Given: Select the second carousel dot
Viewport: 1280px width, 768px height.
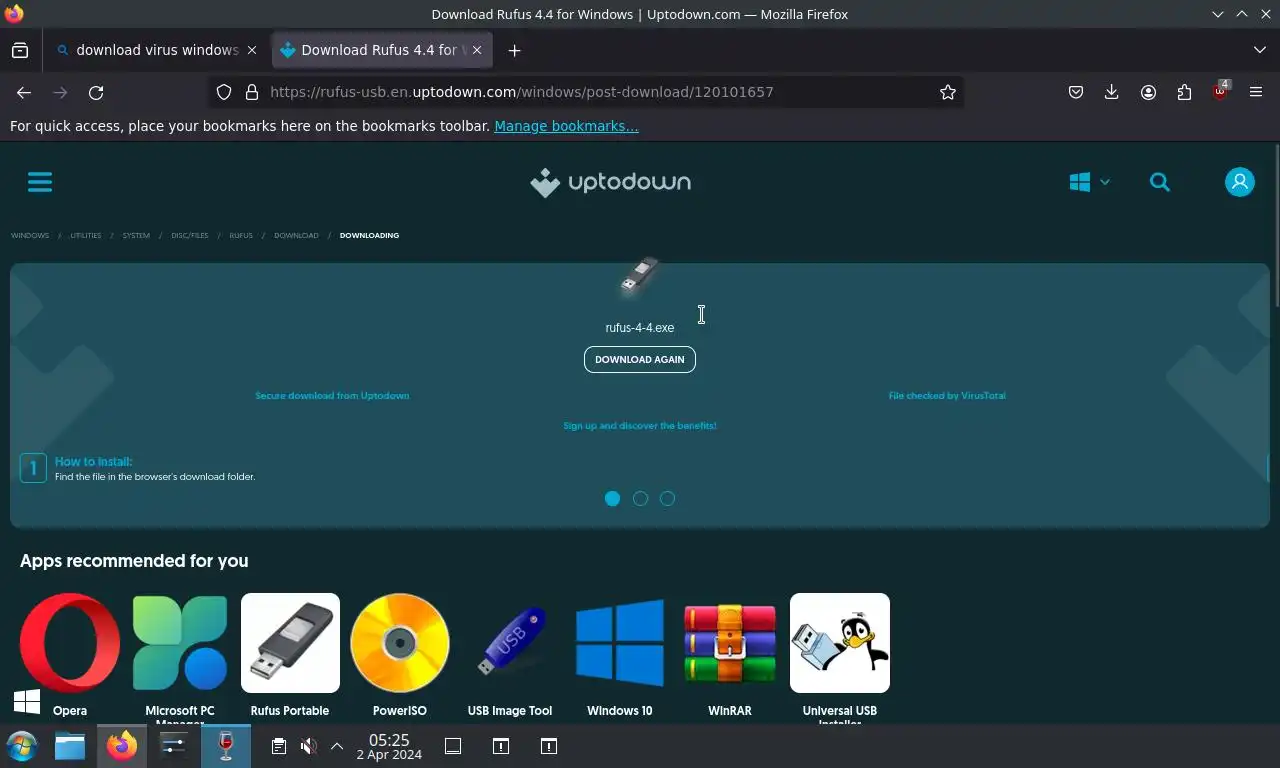Looking at the screenshot, I should coord(640,498).
